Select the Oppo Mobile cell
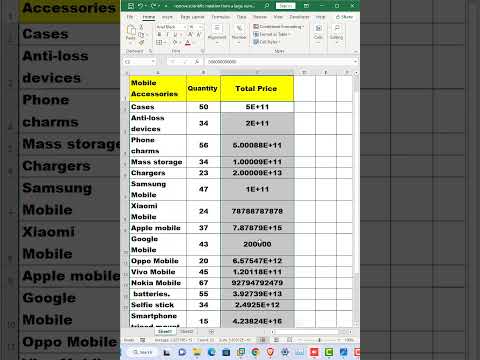Viewport: 480px width, 360px height. (158, 261)
